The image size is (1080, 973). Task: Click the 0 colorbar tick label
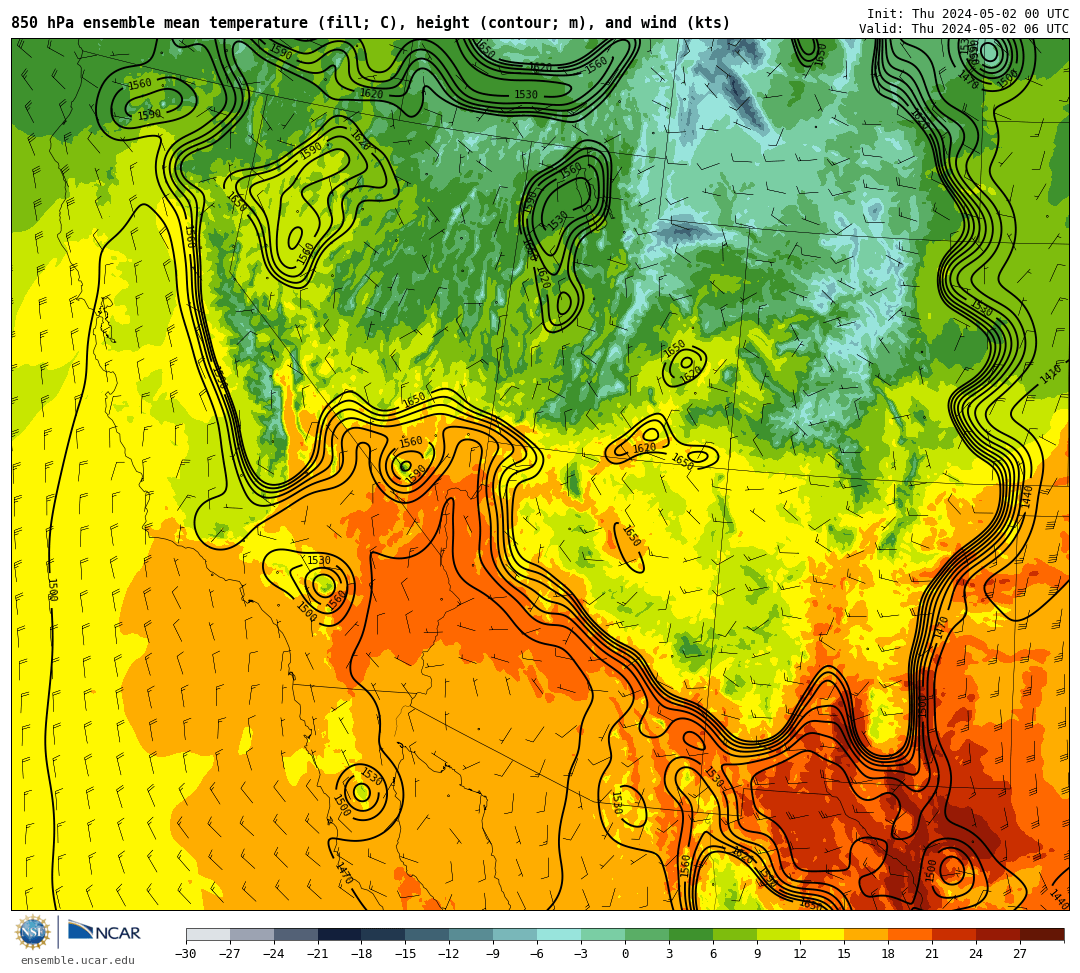click(x=625, y=954)
